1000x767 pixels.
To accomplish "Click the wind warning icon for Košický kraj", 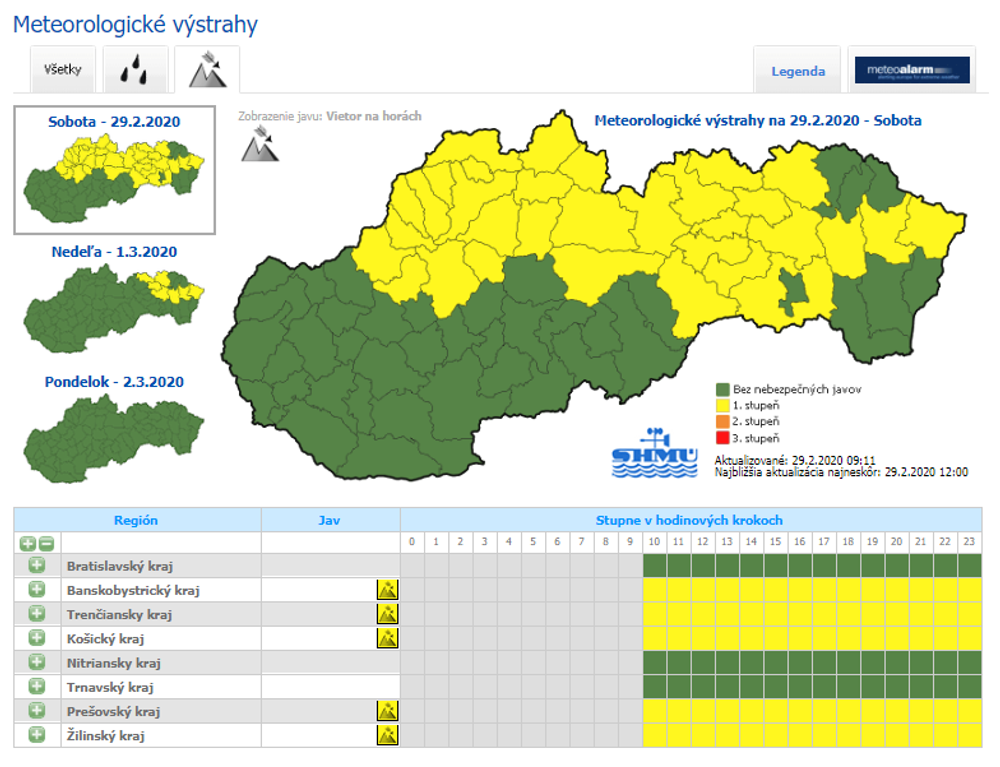I will click(x=387, y=638).
